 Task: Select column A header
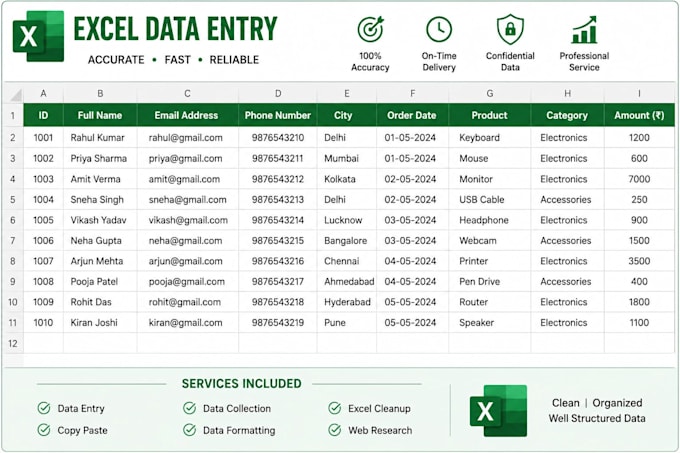(43, 93)
